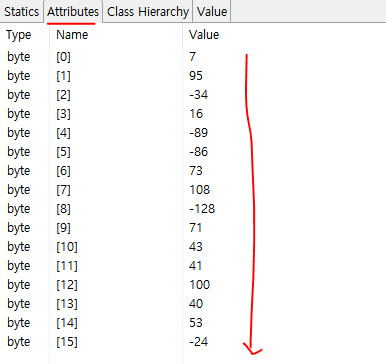The height and width of the screenshot is (364, 386).
Task: Click the value 41 cell
Action: 196,266
